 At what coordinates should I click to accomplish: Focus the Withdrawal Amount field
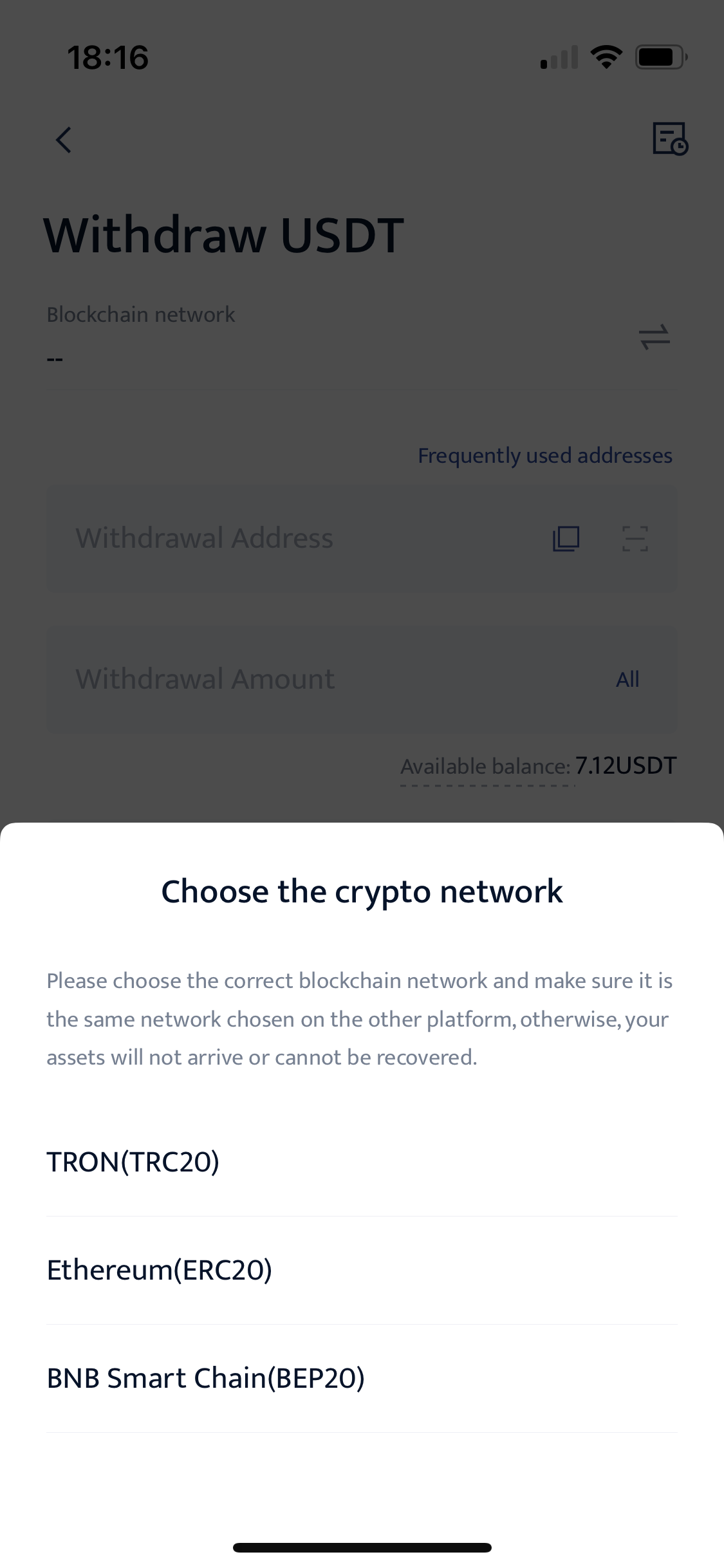click(x=362, y=679)
